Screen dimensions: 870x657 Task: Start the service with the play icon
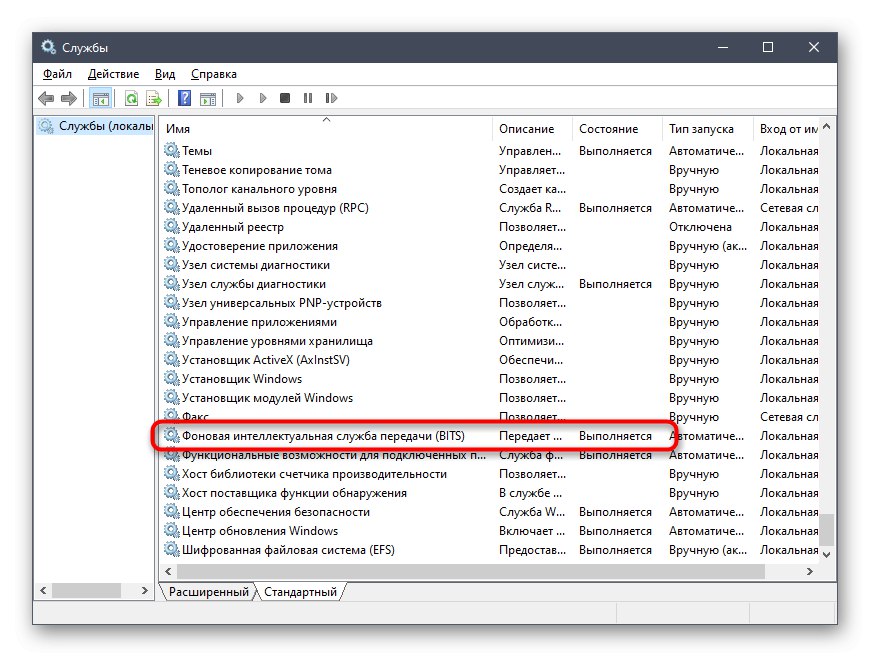click(x=240, y=98)
